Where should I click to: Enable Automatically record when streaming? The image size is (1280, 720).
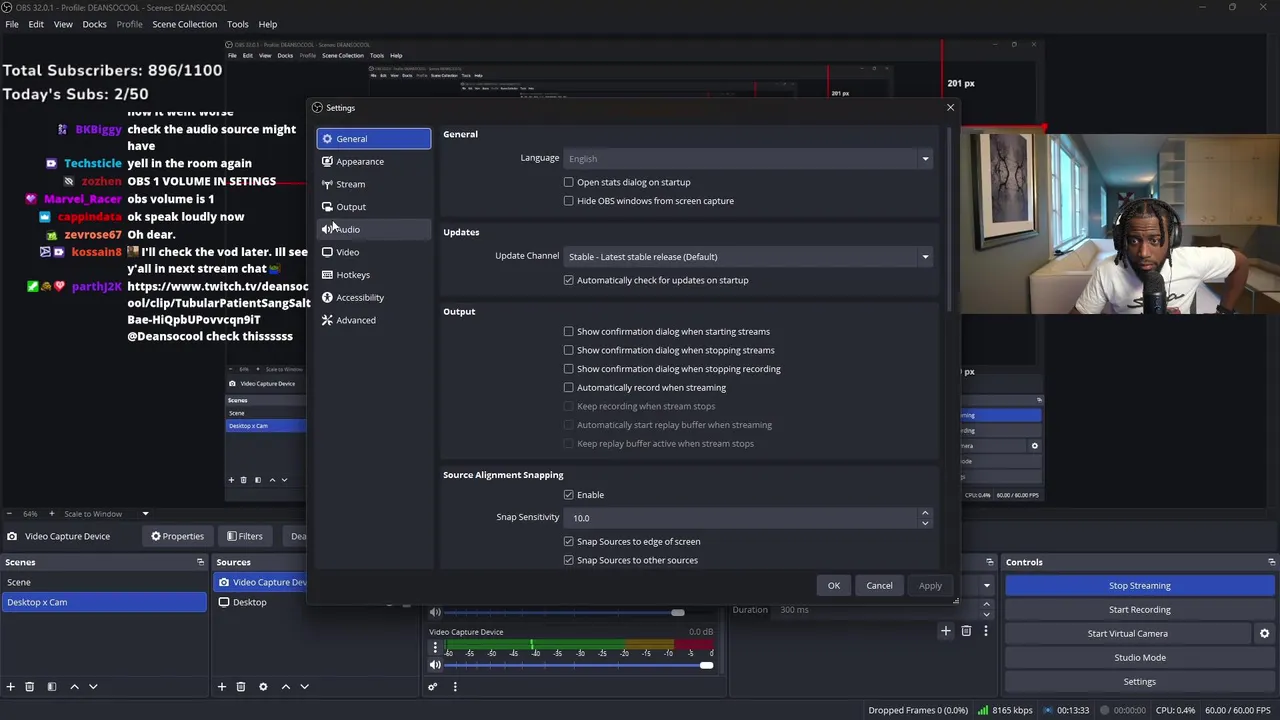pos(569,387)
